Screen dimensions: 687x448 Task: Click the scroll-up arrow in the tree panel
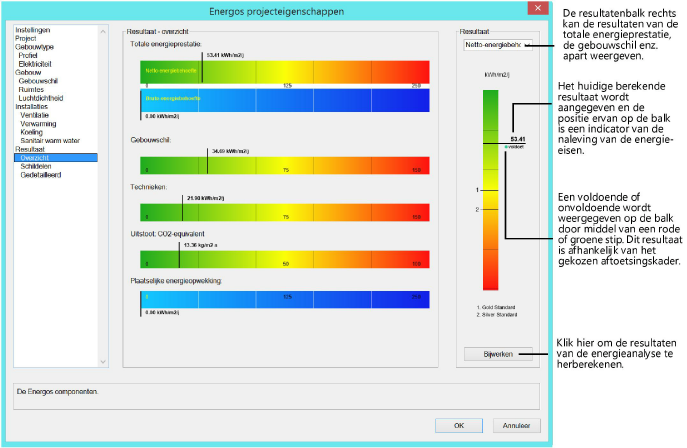tap(102, 32)
